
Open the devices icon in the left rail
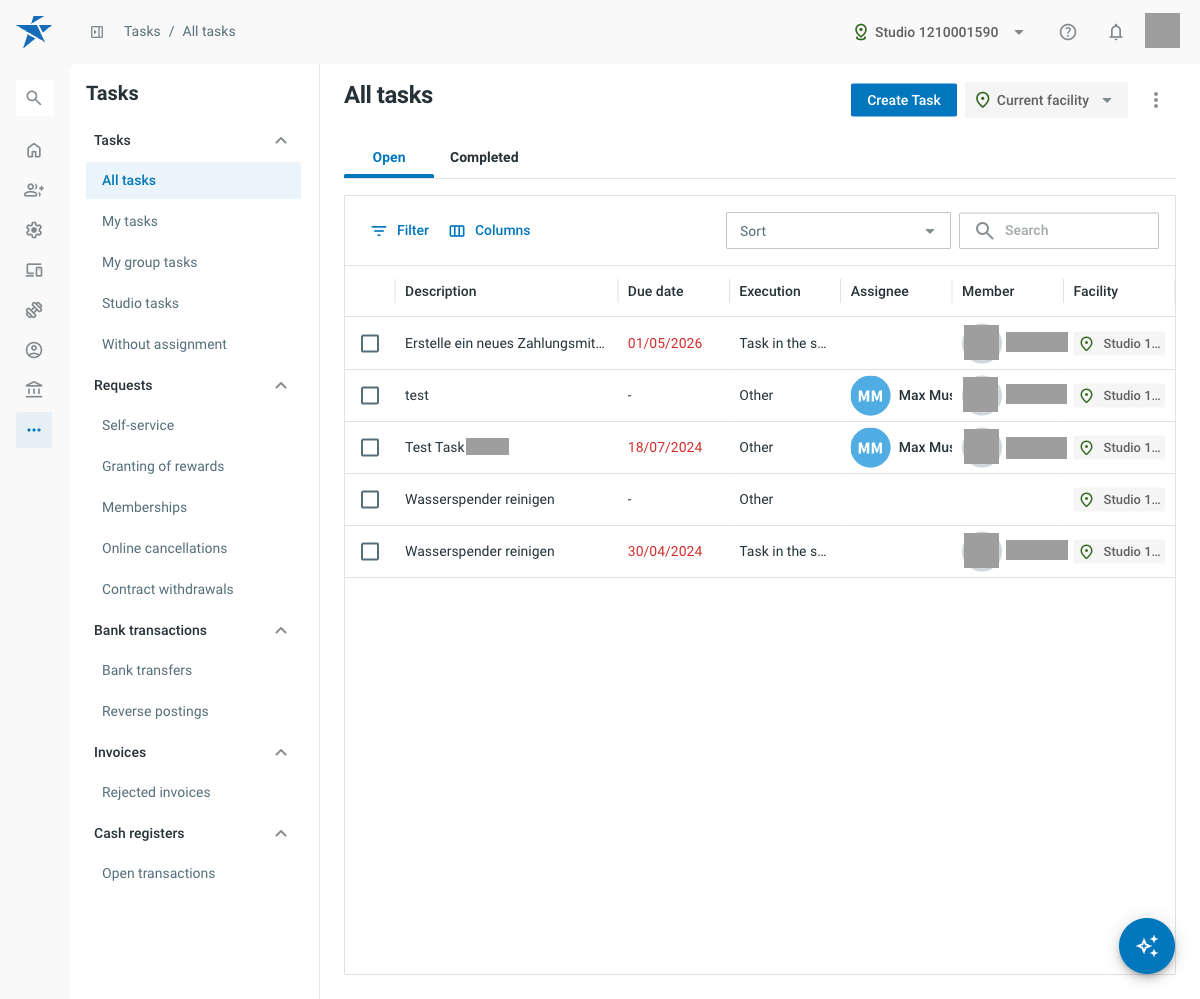pyautogui.click(x=34, y=270)
